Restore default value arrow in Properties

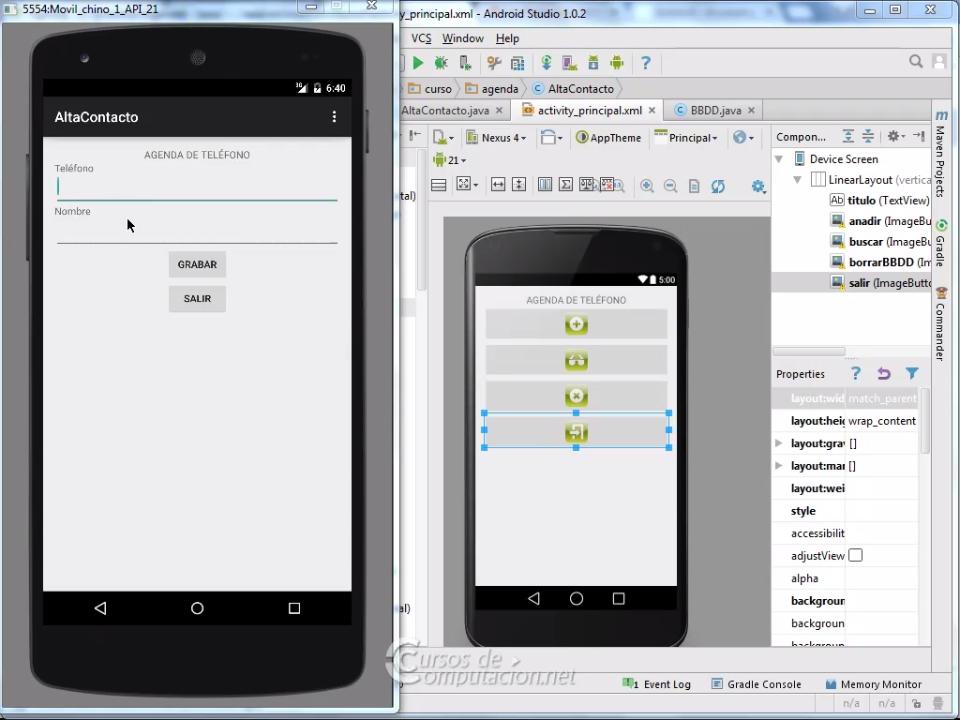883,373
